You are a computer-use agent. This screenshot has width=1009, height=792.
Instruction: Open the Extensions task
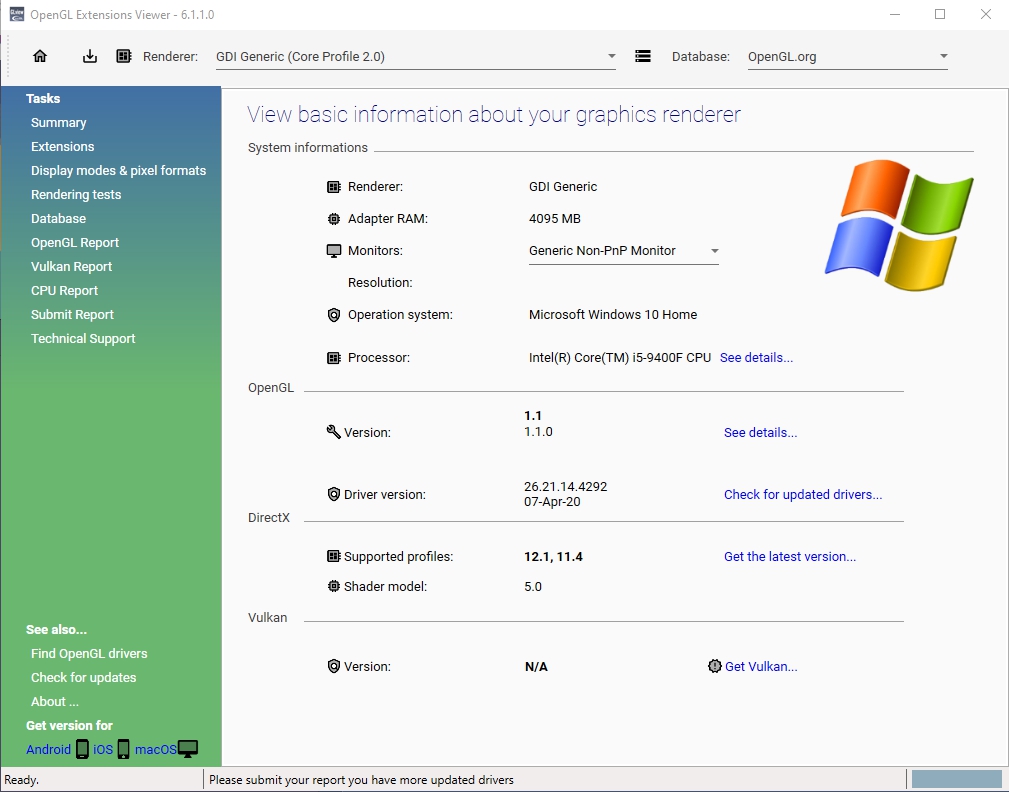[x=62, y=147]
